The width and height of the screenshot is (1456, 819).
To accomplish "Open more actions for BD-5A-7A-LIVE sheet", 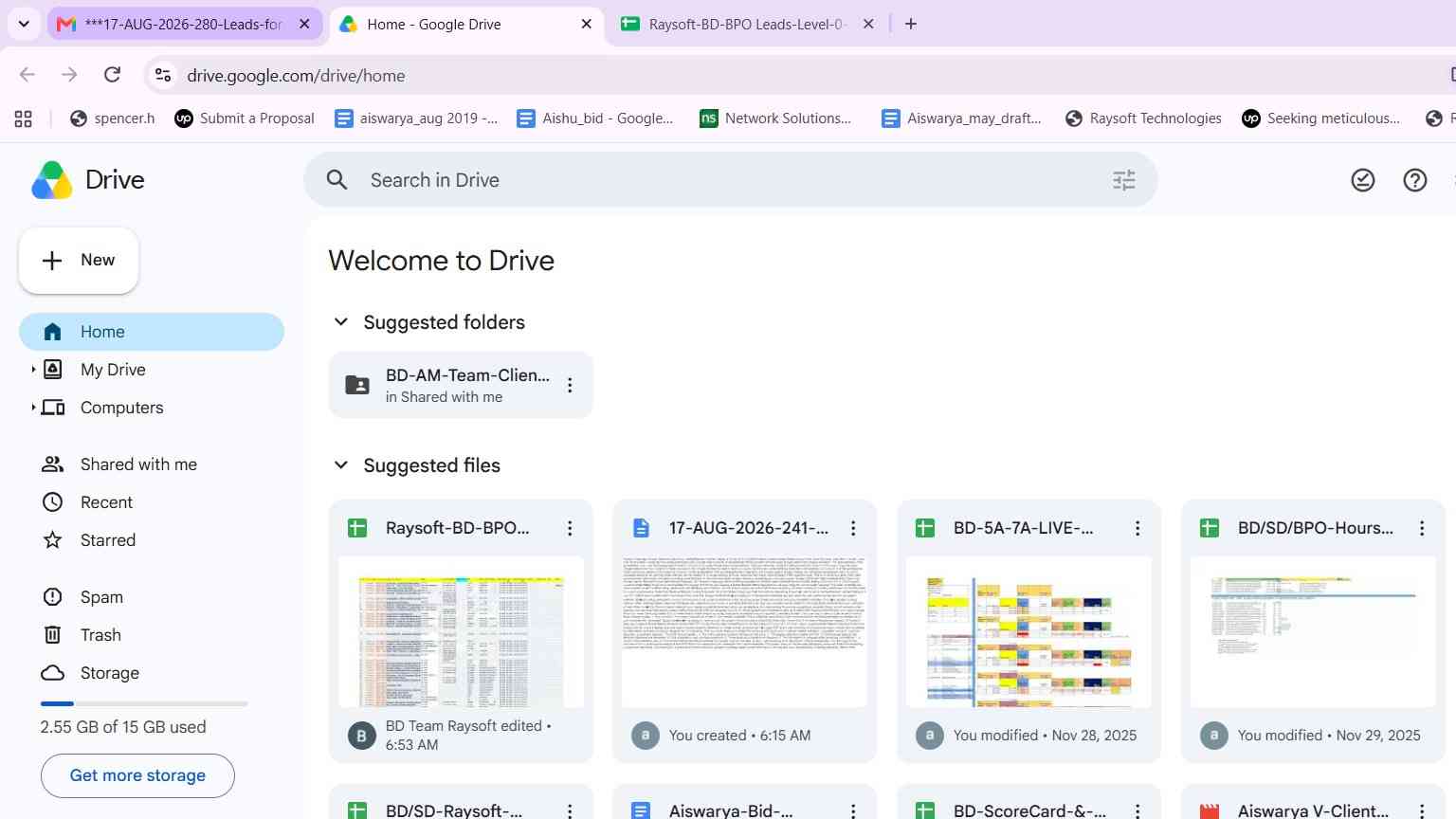I will 1137,528.
